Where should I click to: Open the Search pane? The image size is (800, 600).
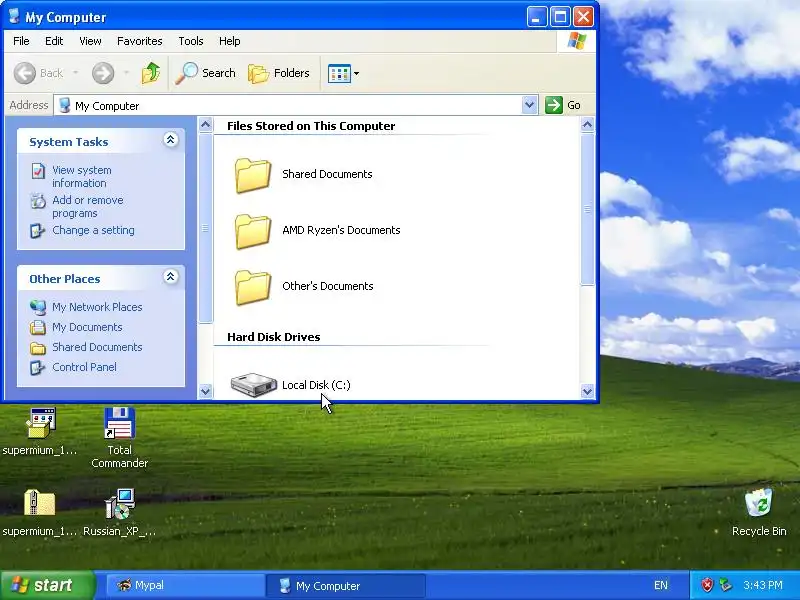point(206,73)
